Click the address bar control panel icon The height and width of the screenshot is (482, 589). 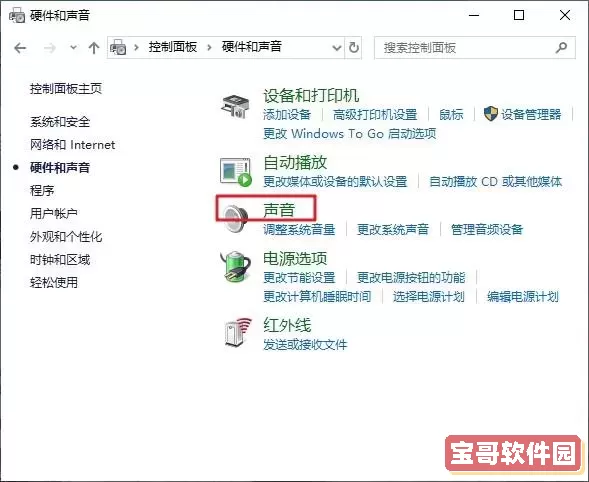click(118, 48)
